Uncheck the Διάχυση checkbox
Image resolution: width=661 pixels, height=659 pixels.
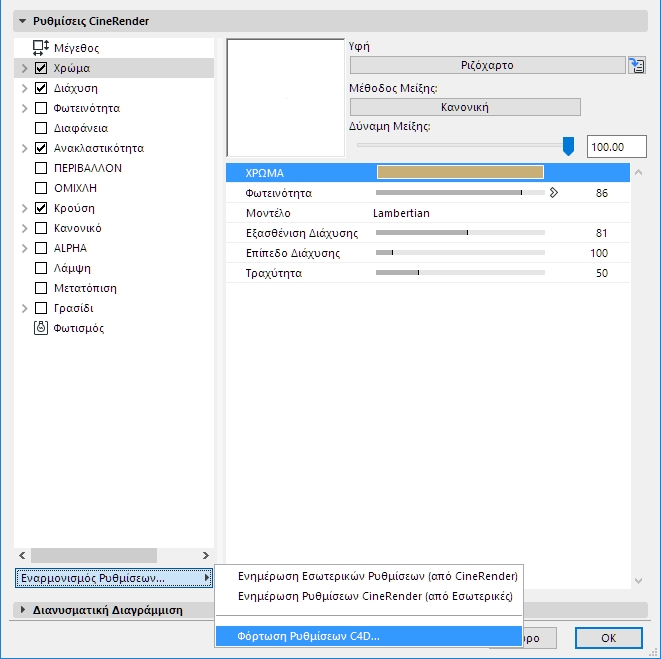point(41,88)
